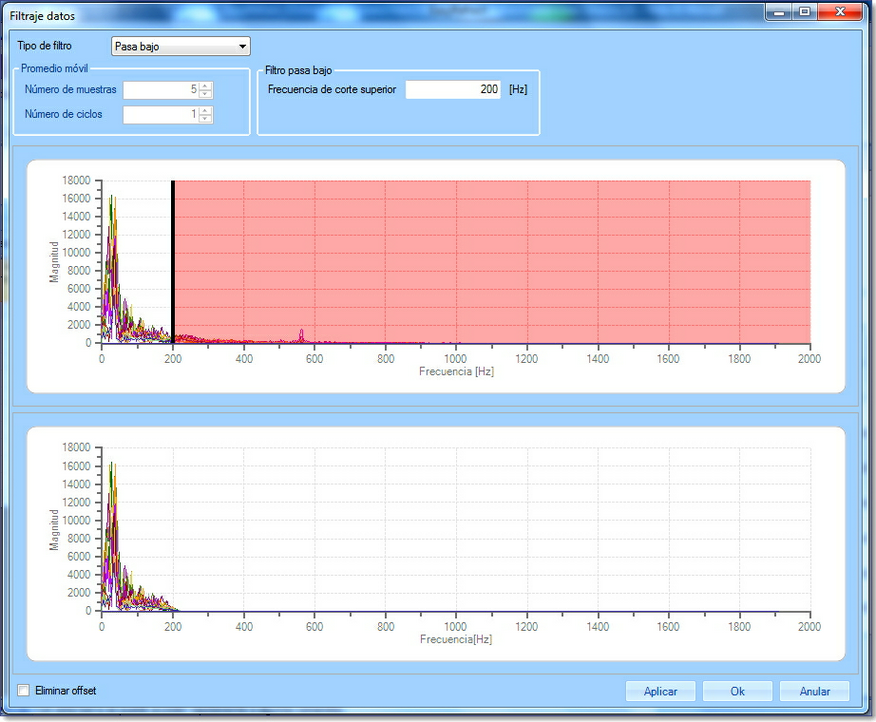The image size is (876, 722).
Task: Click '1000' on the top chart frequency axis
Action: click(455, 359)
